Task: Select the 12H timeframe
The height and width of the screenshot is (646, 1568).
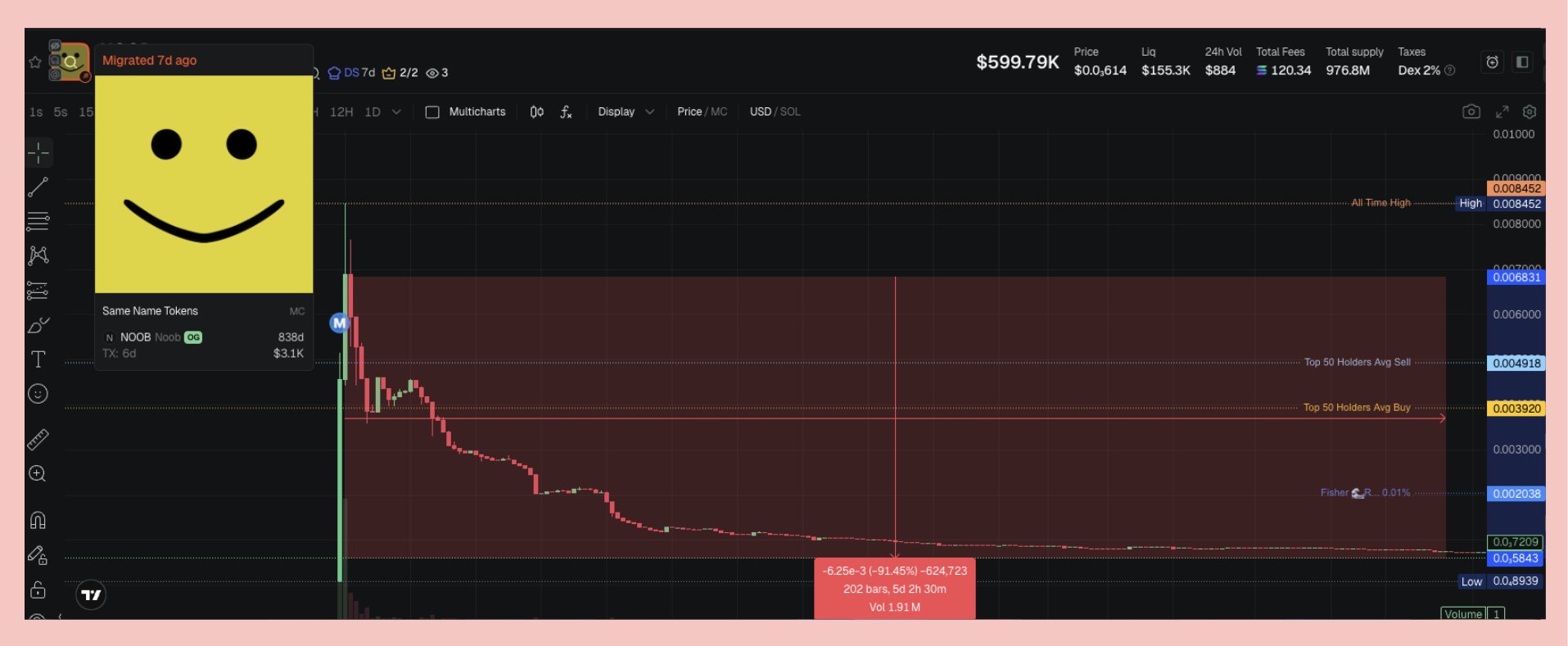Action: coord(341,112)
